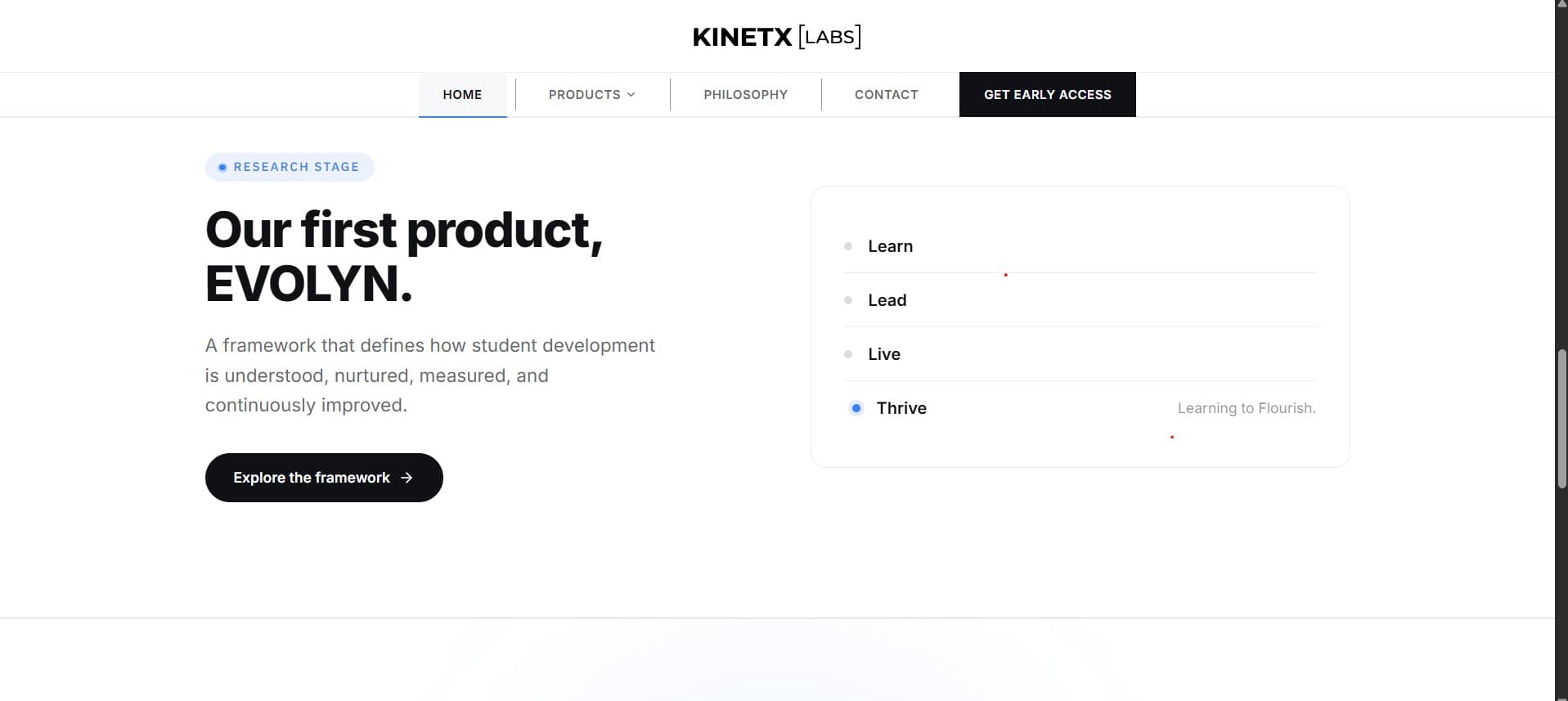Image resolution: width=1568 pixels, height=701 pixels.
Task: Click the blue dot in Research Stage badge
Action: click(222, 167)
